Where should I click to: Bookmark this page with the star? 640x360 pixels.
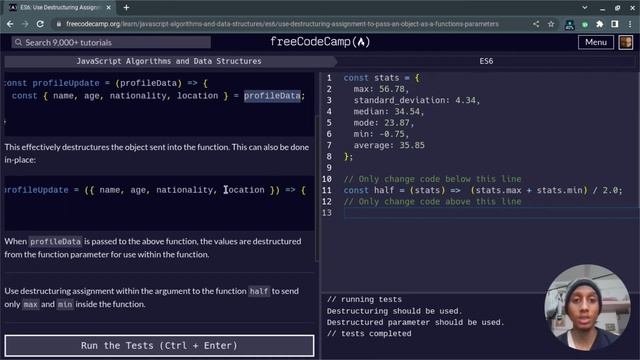(551, 24)
